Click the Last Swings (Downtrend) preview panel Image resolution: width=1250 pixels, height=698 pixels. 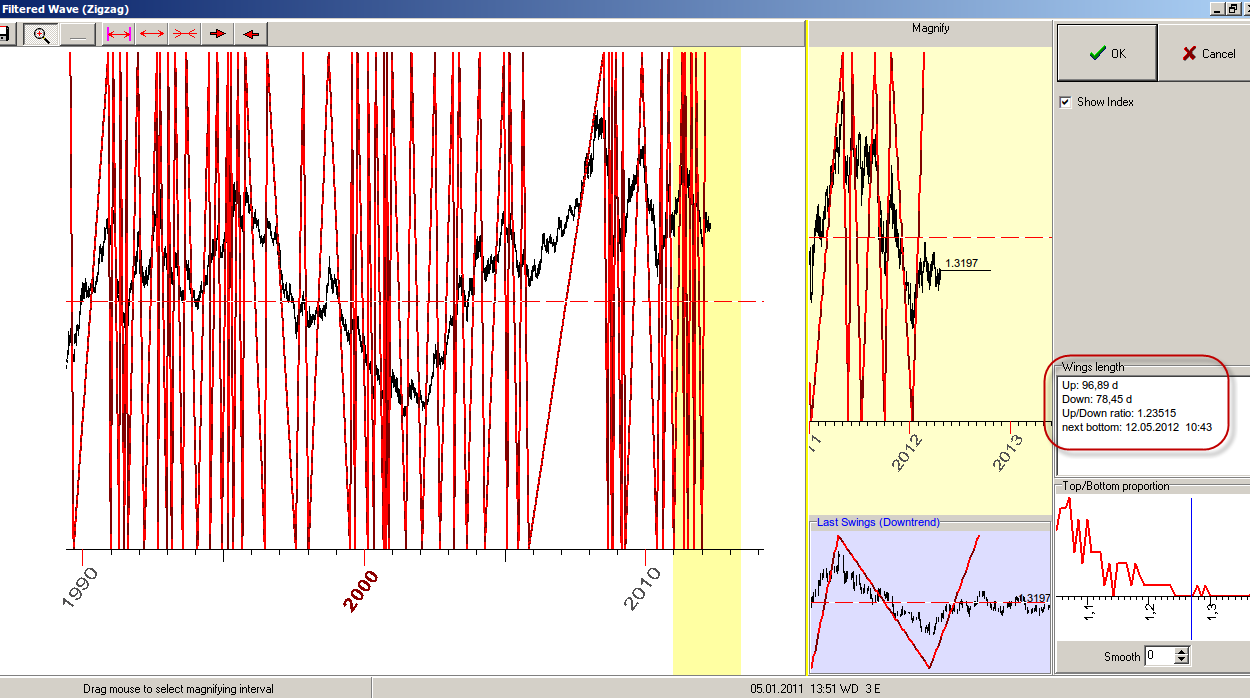[x=929, y=600]
